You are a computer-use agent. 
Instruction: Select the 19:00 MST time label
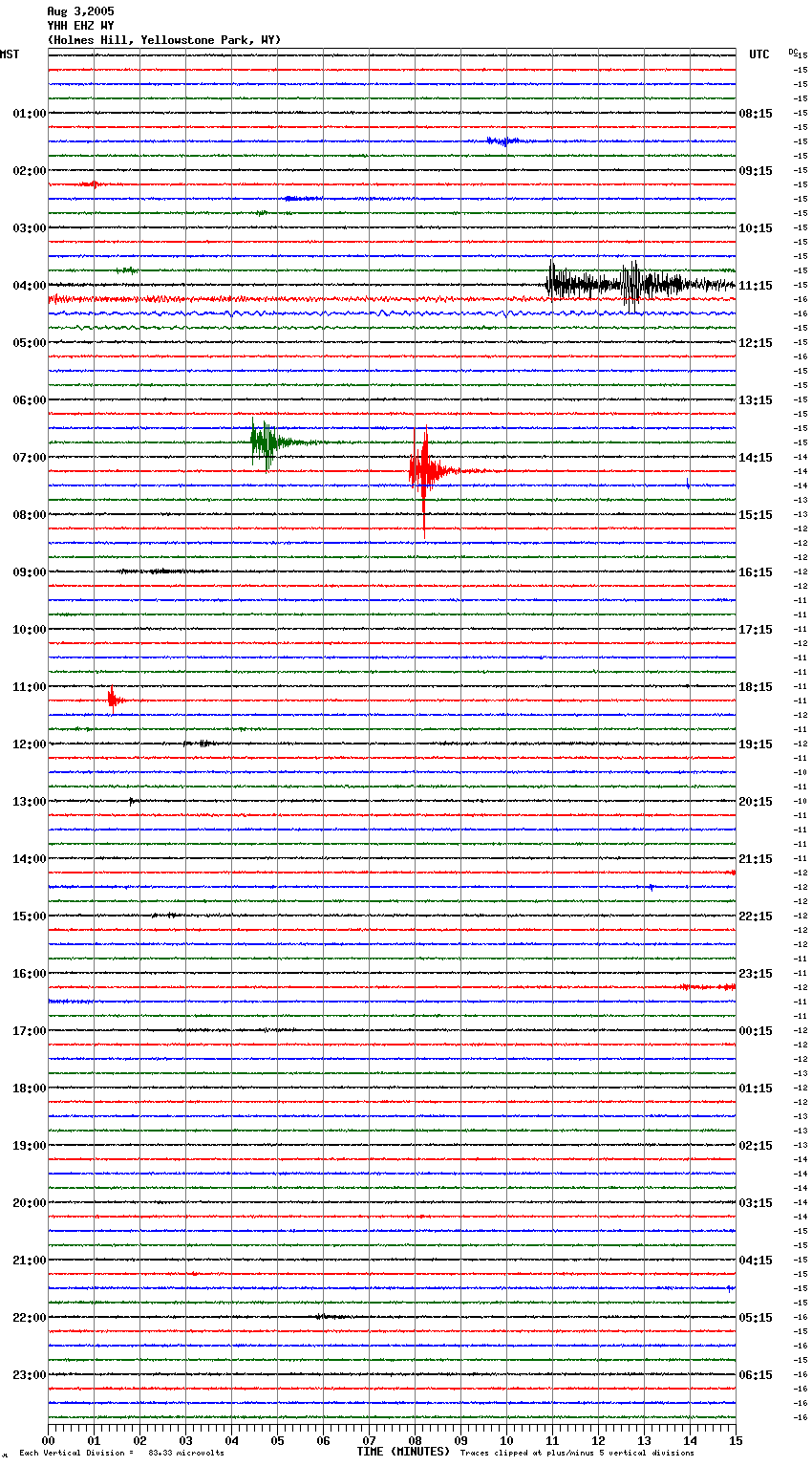tap(30, 1146)
